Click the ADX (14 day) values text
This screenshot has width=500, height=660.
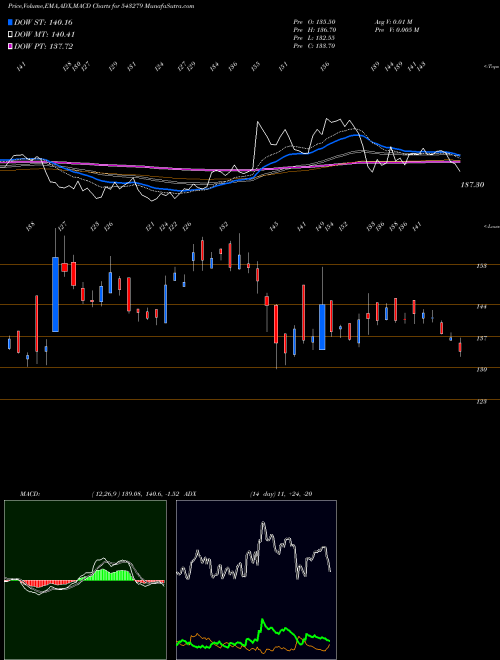281,494
